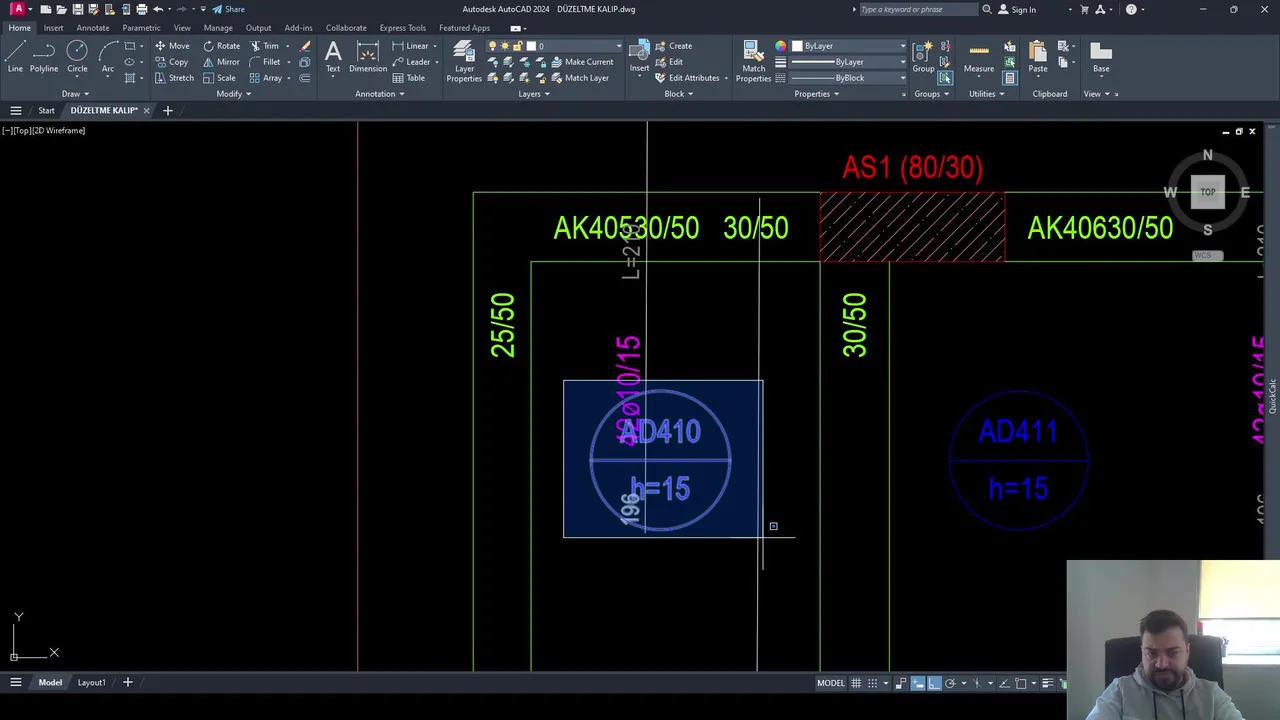Click Make Current layer button
The height and width of the screenshot is (720, 1280).
(582, 62)
